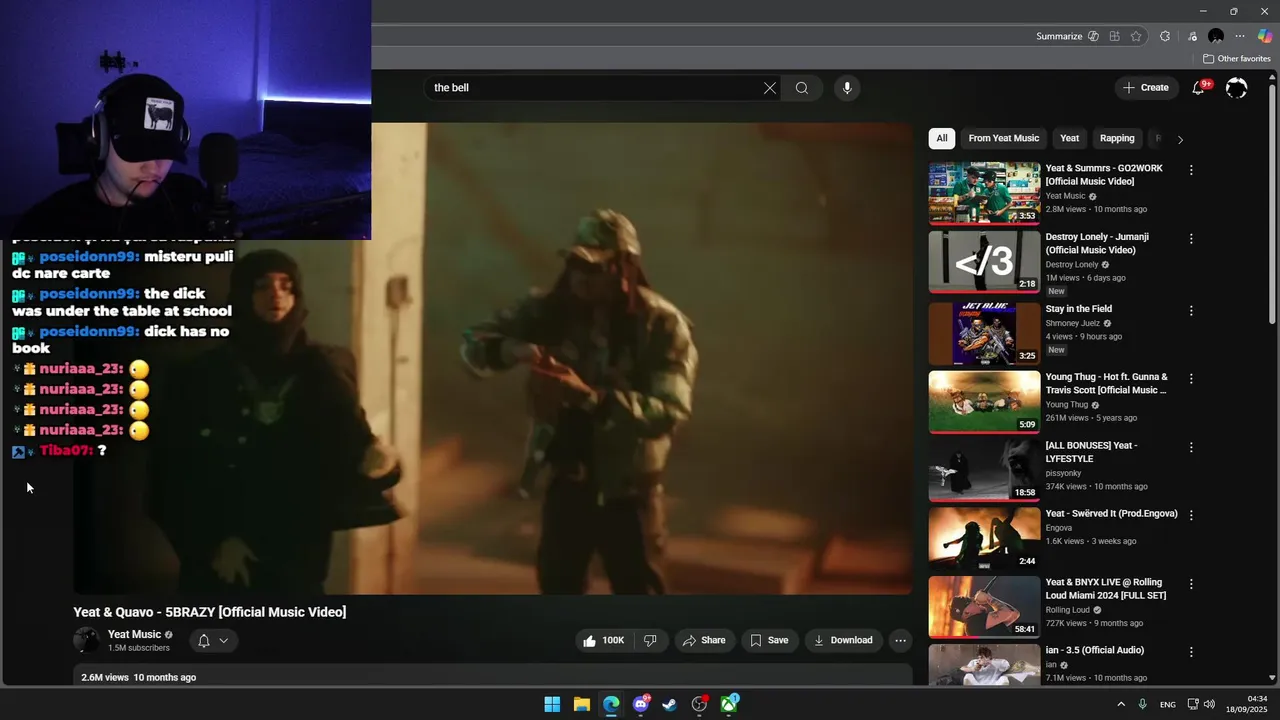Dislike the video with thumbs down
Image resolution: width=1280 pixels, height=720 pixels.
point(650,640)
